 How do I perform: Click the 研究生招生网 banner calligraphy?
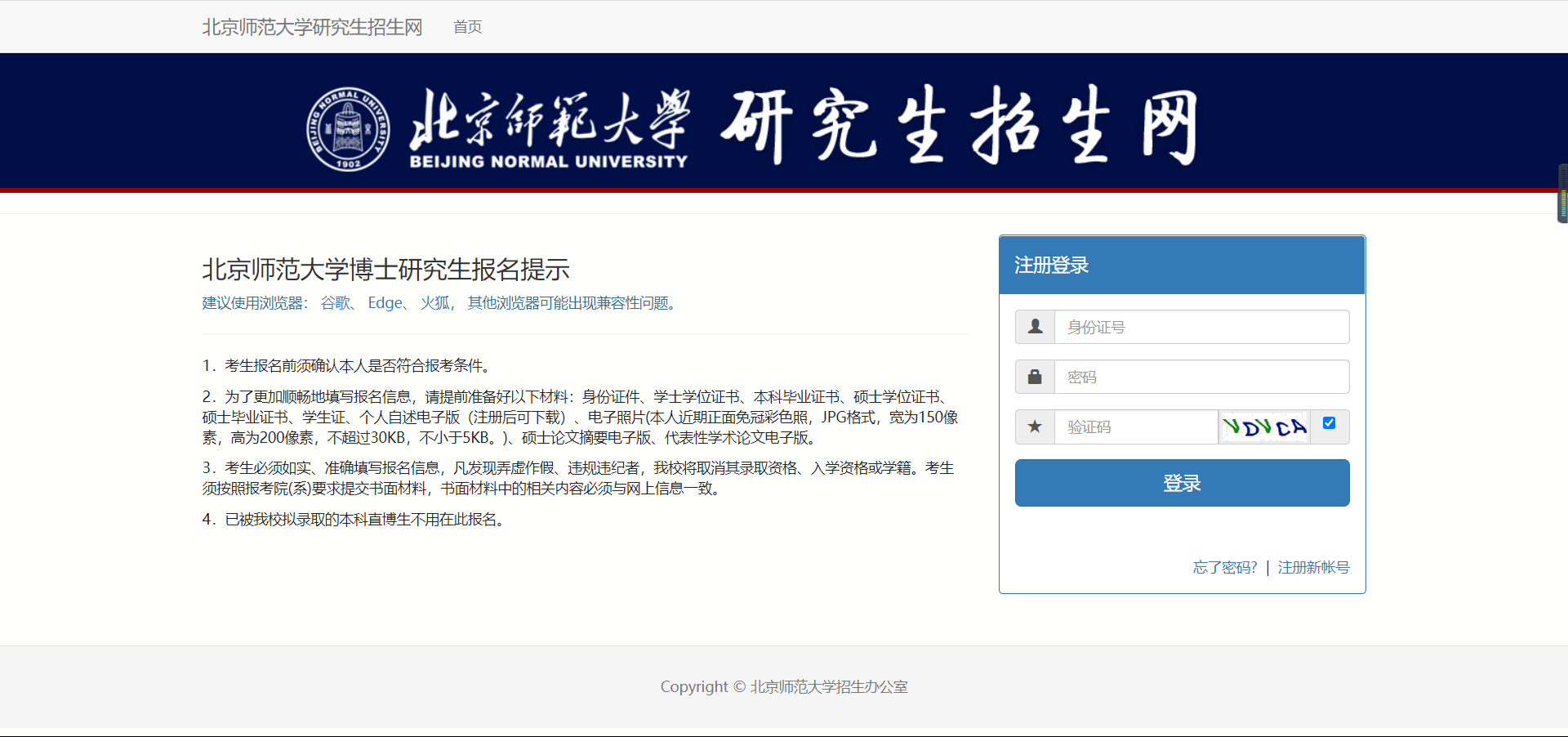tap(960, 126)
